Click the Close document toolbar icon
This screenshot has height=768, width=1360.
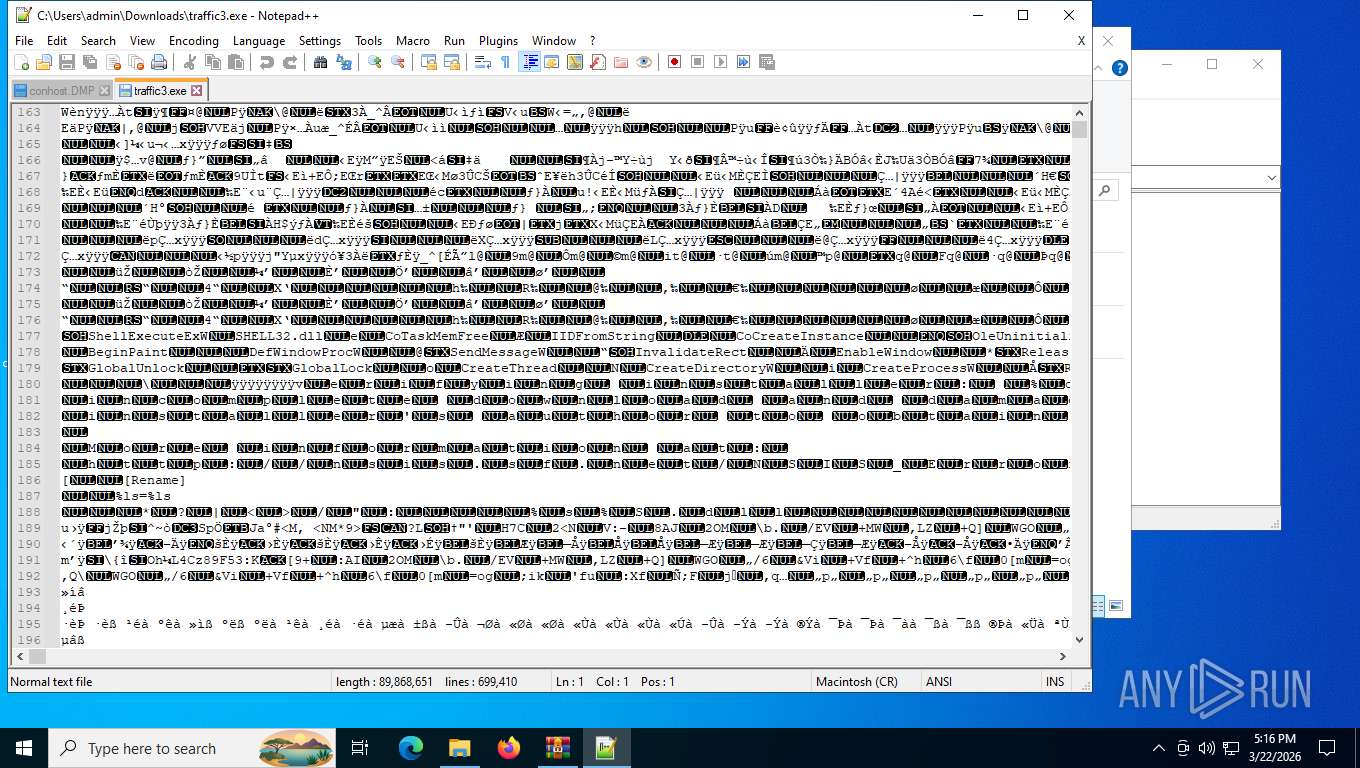click(113, 62)
